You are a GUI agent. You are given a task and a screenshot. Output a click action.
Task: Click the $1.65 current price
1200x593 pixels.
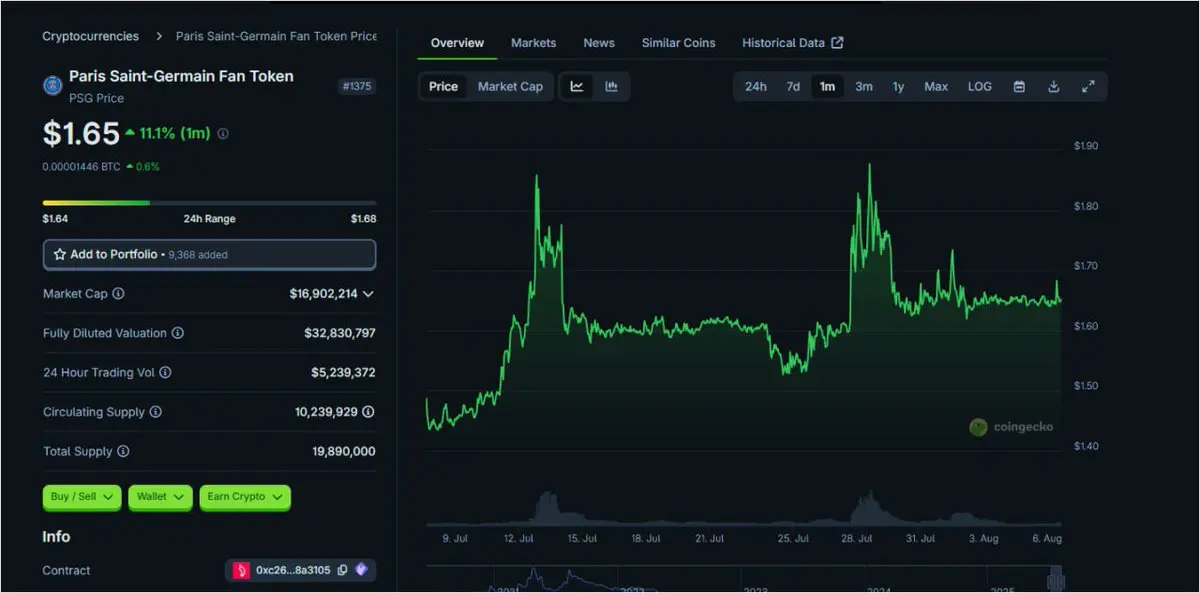(x=79, y=133)
